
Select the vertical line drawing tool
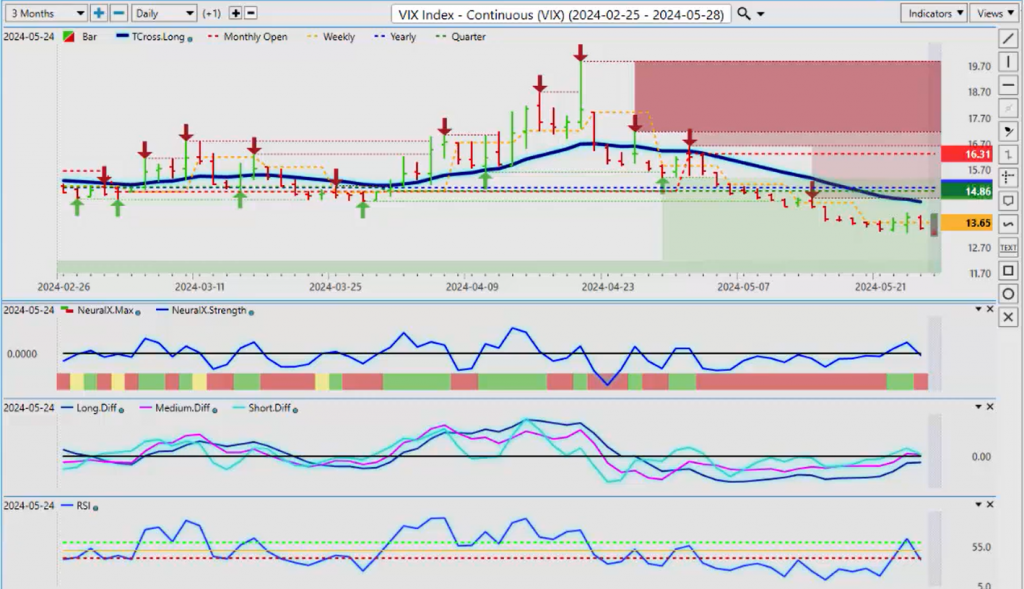pos(1008,62)
